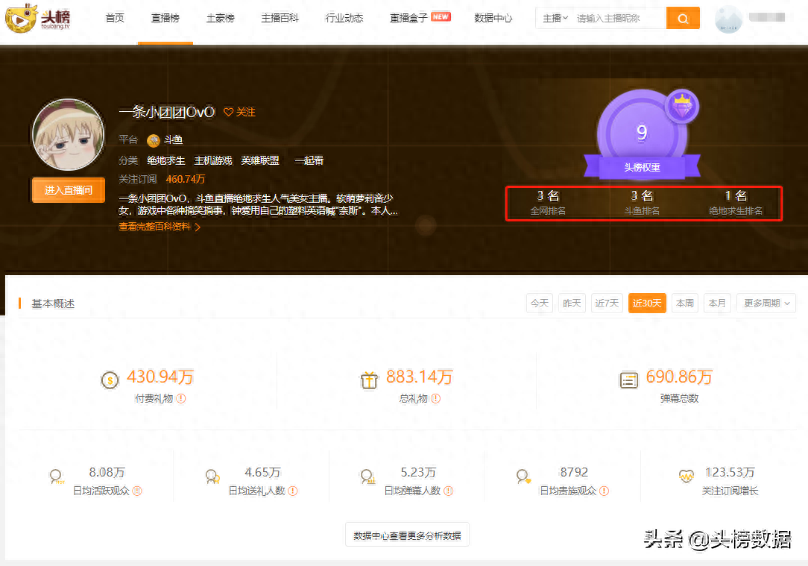Screen dimensions: 808x566
Task: Open the 主播 search type dropdown
Action: tap(554, 19)
